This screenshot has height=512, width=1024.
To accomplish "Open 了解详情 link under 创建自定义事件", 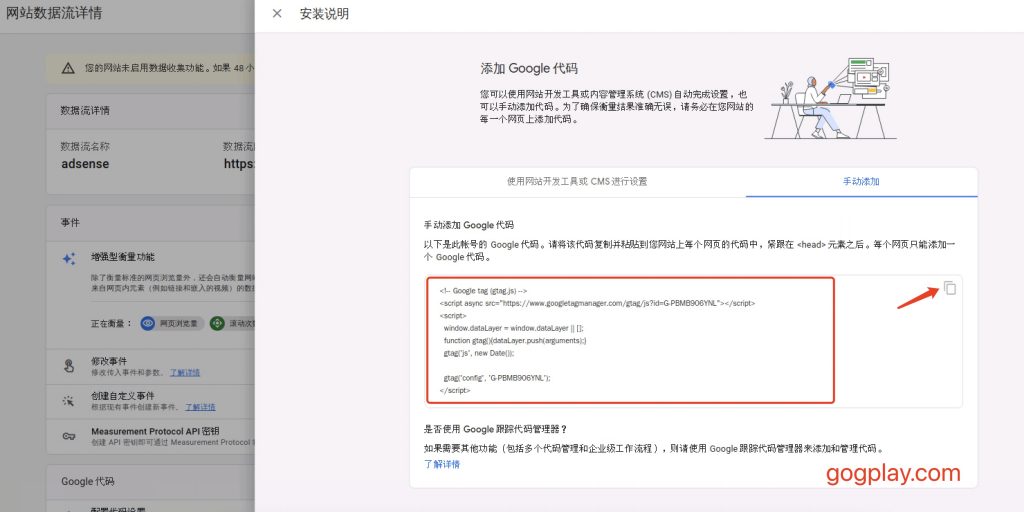I will (200, 407).
